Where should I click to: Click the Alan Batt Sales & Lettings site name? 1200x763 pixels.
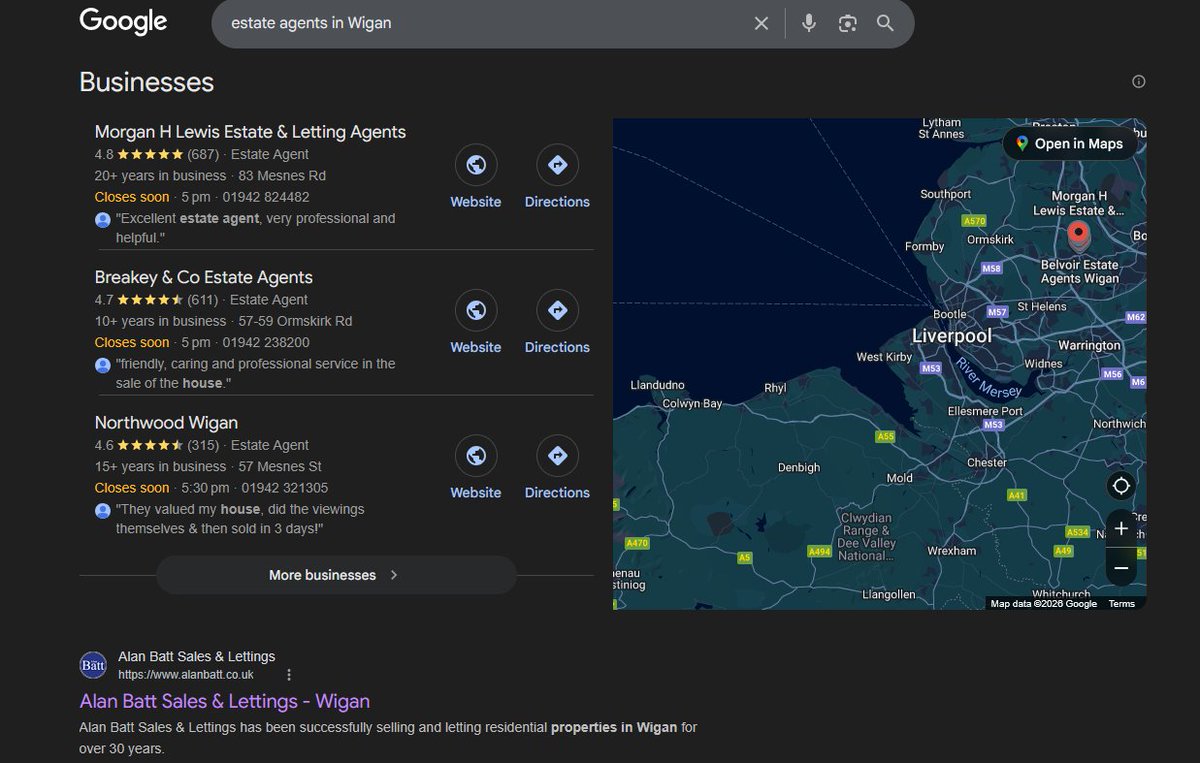tap(196, 657)
